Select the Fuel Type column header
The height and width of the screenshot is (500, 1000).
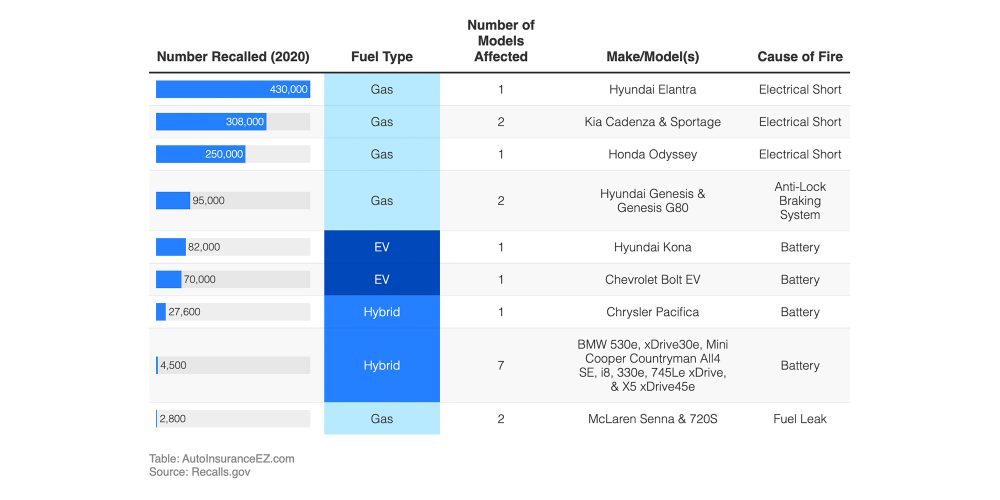(x=381, y=57)
